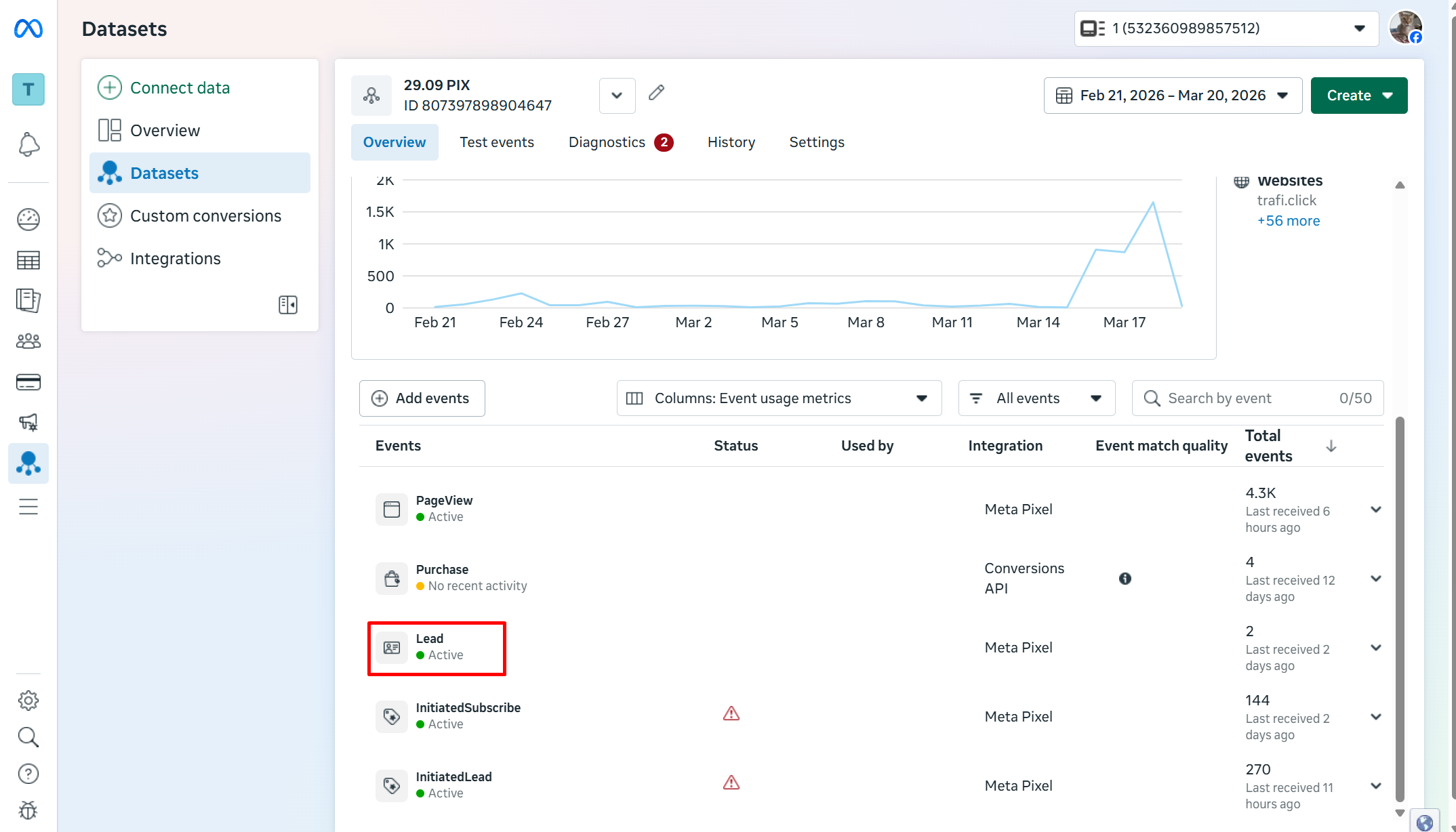Sort by Total events arrow
The height and width of the screenshot is (832, 1456).
click(1331, 446)
